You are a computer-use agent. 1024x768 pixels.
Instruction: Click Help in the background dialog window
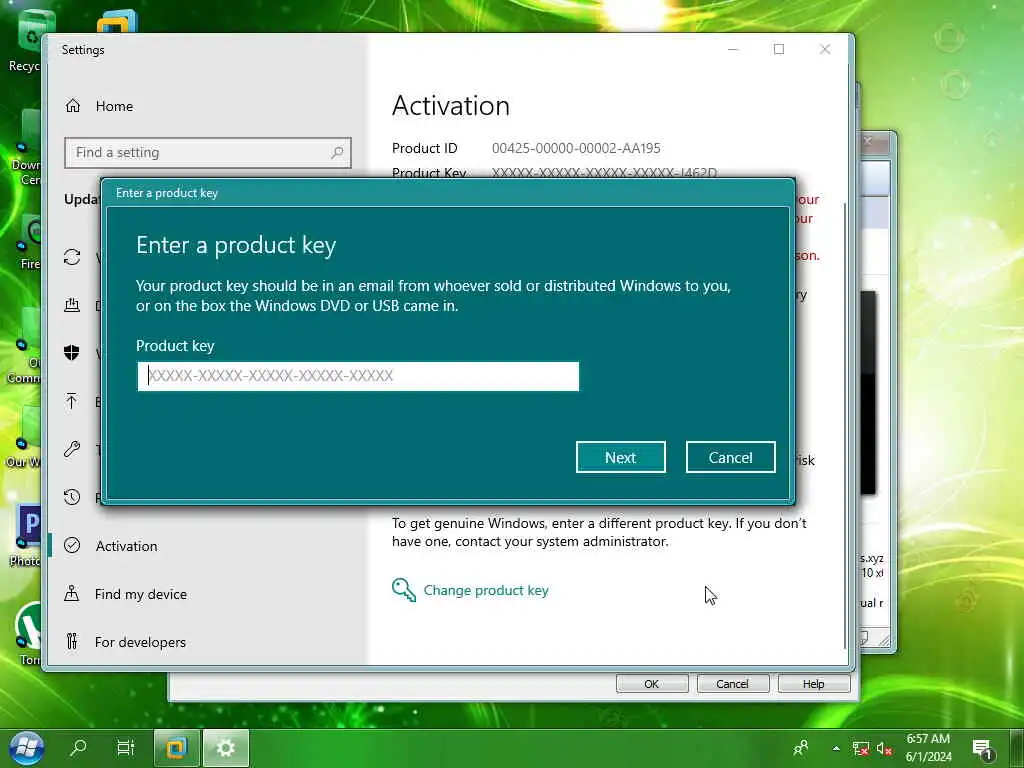(814, 684)
